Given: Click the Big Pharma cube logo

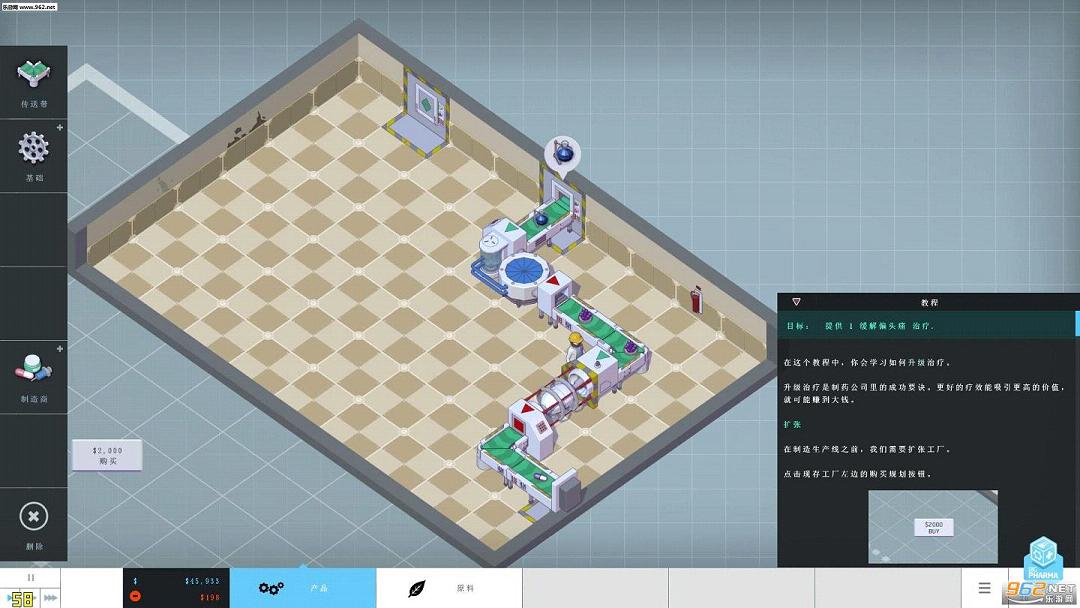Looking at the screenshot, I should pos(1043,556).
